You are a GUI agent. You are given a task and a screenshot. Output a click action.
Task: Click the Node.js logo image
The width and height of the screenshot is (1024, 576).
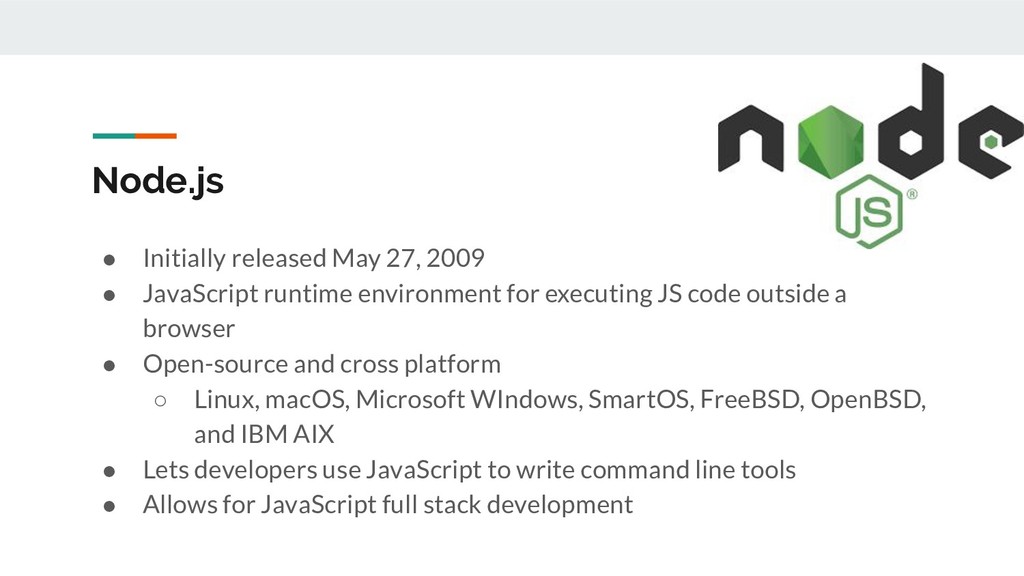tap(871, 155)
